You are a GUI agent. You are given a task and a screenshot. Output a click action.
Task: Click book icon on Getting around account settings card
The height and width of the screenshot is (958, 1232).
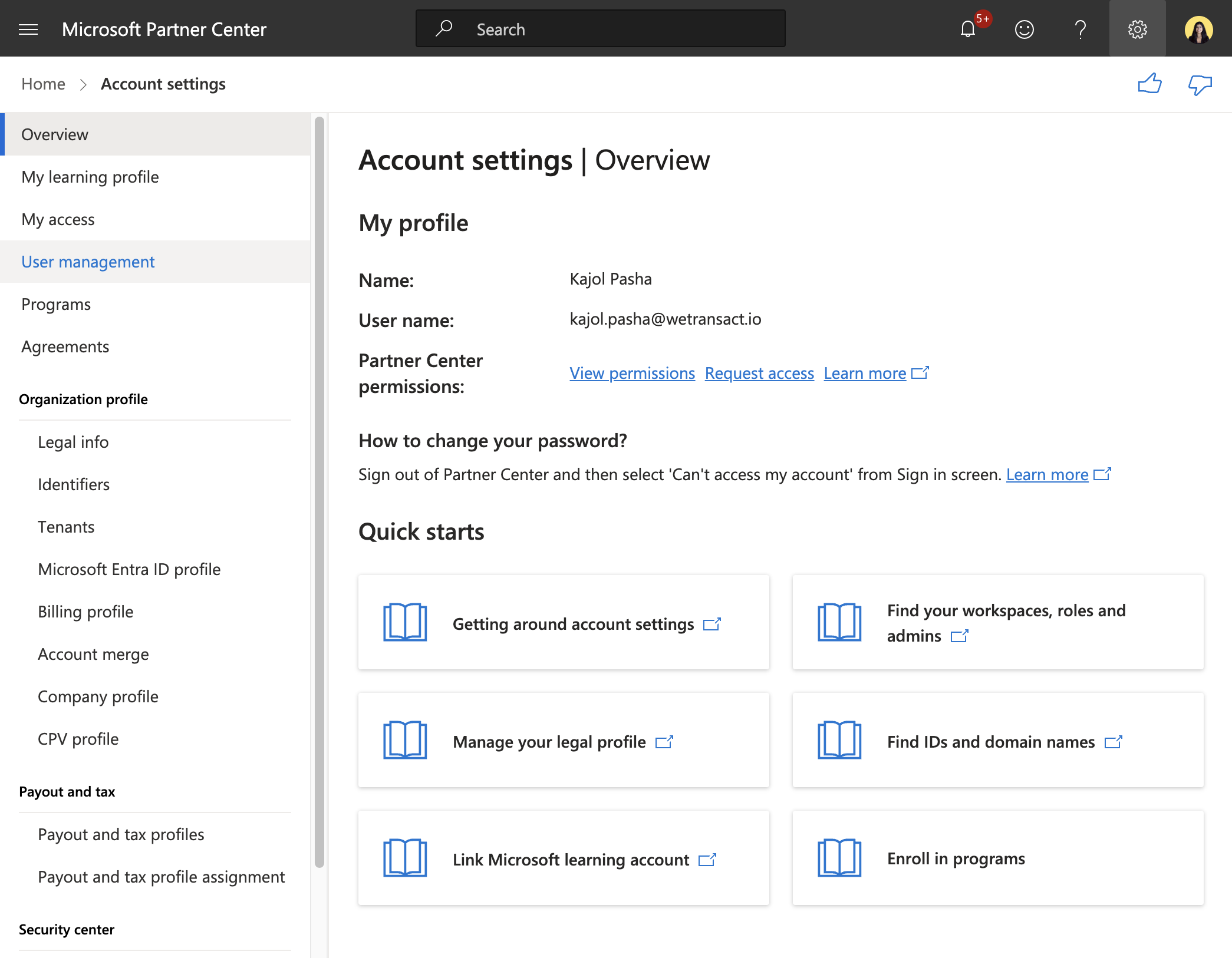tap(405, 622)
